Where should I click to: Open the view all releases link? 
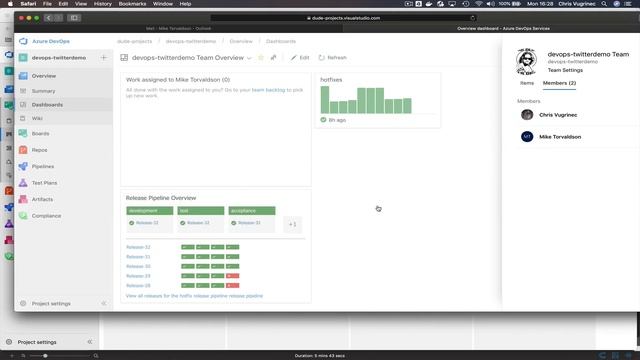click(194, 296)
